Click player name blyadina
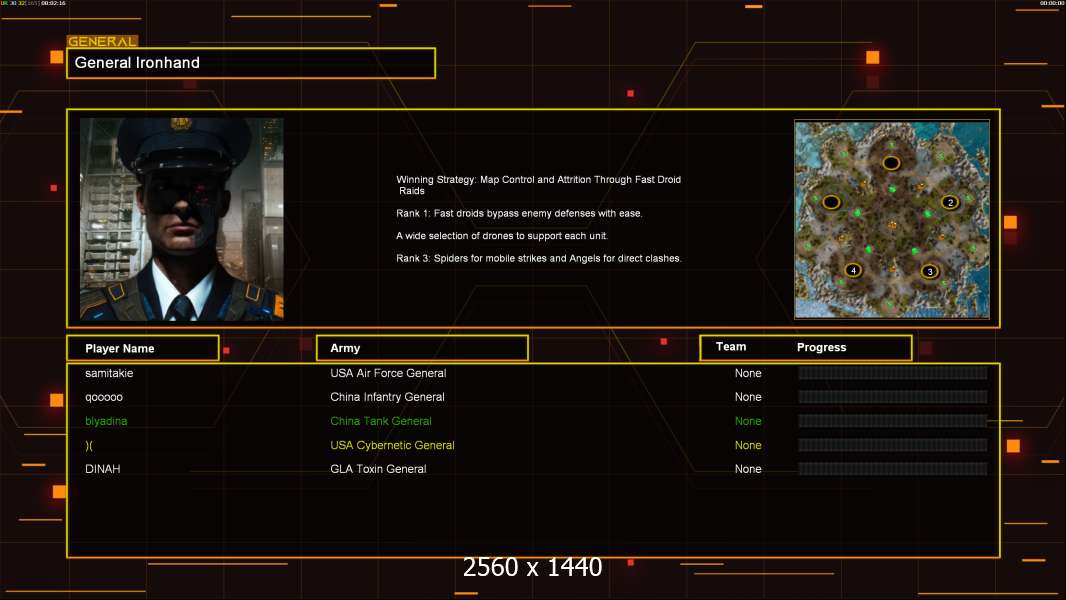Viewport: 1066px width, 600px height. coord(106,421)
